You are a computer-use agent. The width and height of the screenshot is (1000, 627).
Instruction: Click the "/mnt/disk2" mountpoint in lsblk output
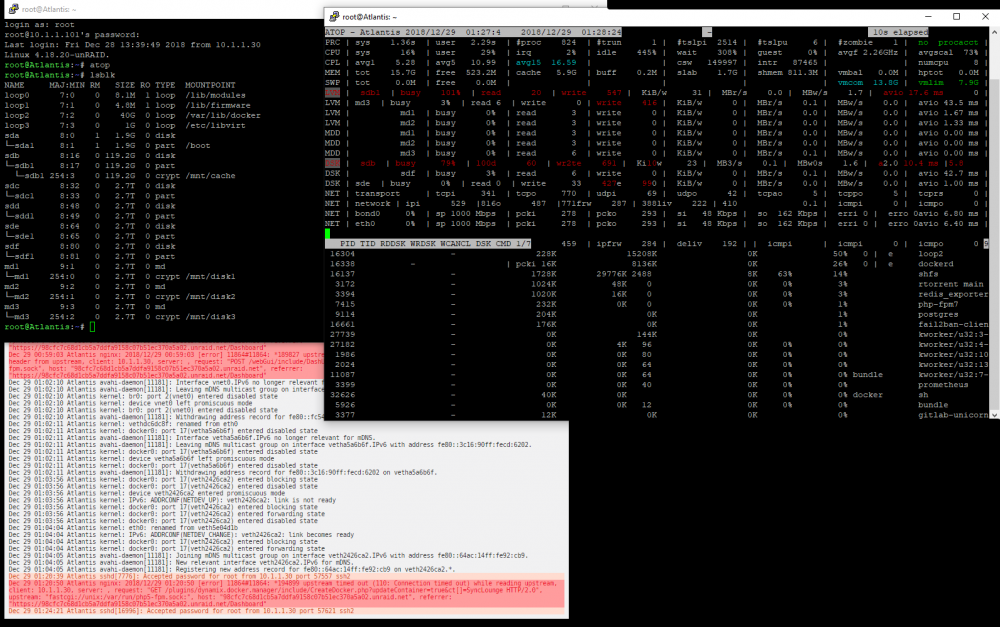210,297
